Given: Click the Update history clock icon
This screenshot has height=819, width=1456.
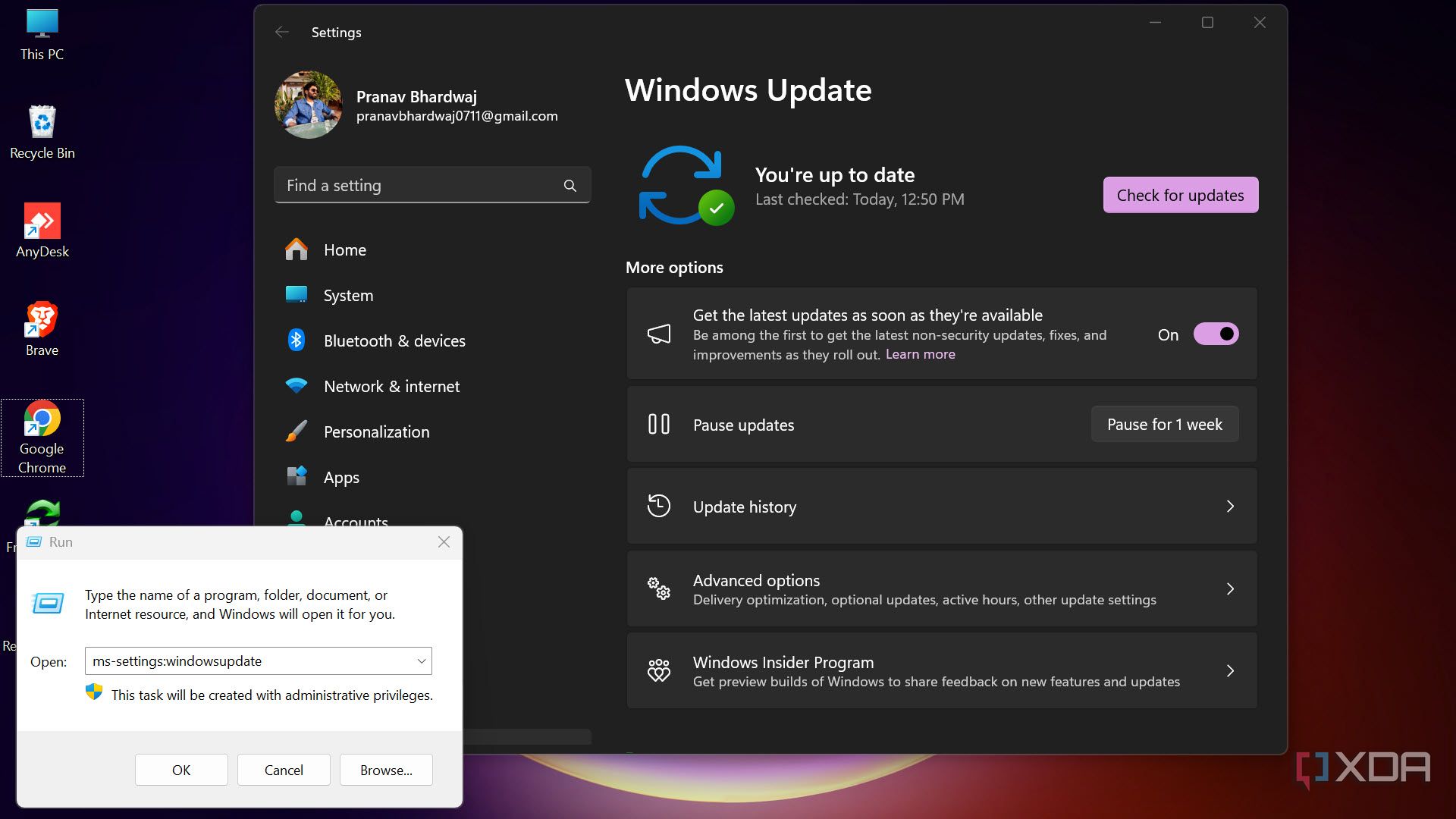Looking at the screenshot, I should click(x=659, y=506).
